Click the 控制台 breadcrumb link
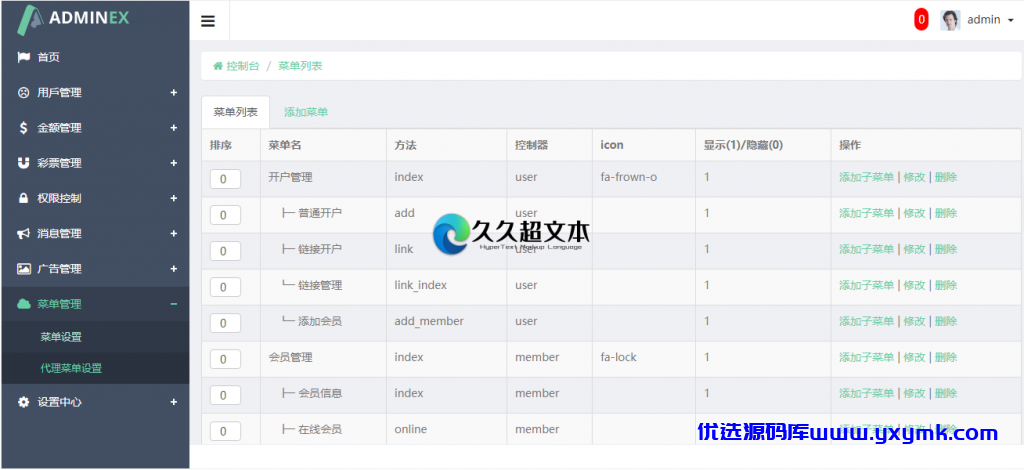 243,66
